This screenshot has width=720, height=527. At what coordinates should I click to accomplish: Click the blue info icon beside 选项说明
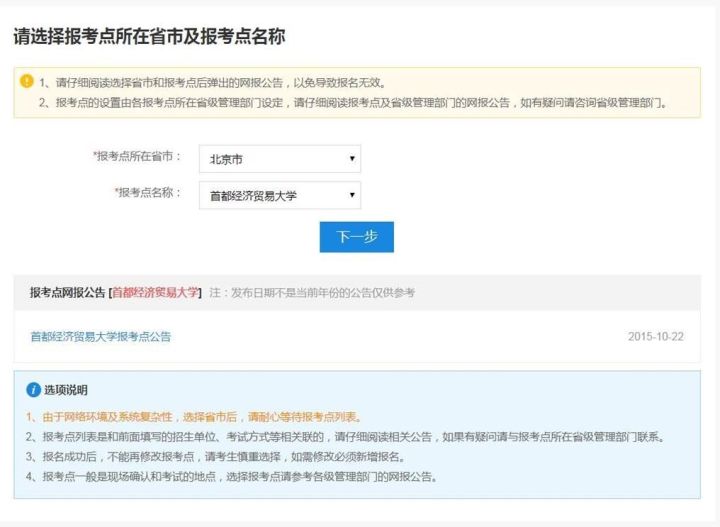click(33, 389)
